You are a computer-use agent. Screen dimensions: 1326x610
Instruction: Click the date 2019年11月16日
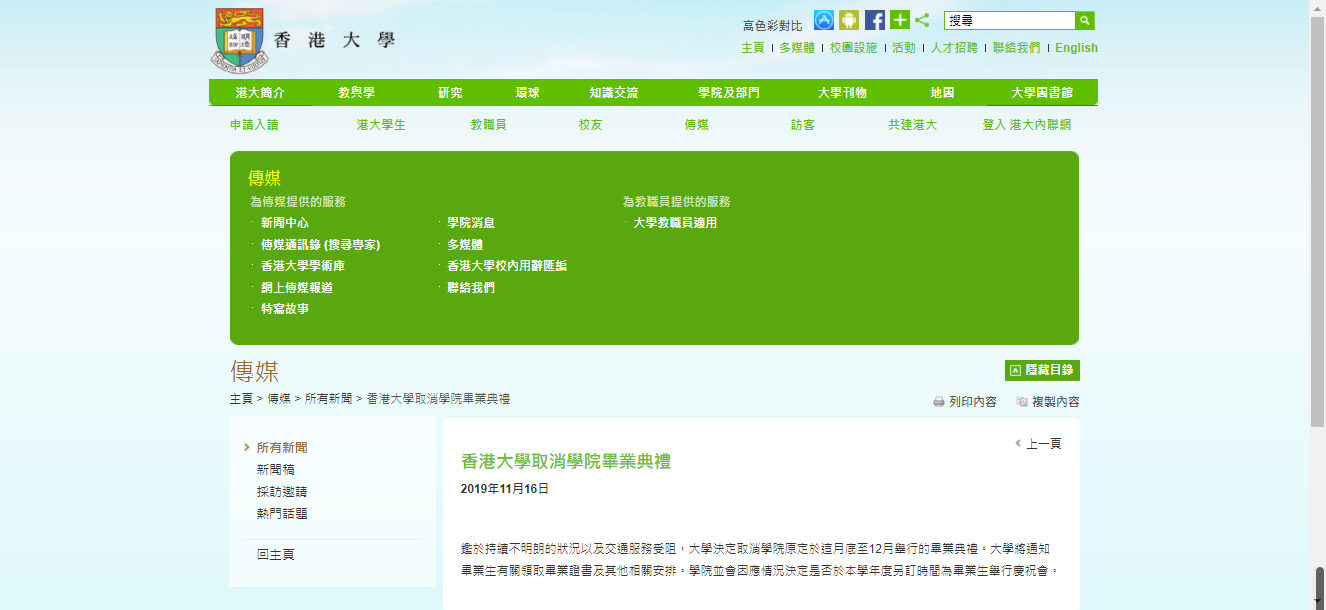pos(505,489)
